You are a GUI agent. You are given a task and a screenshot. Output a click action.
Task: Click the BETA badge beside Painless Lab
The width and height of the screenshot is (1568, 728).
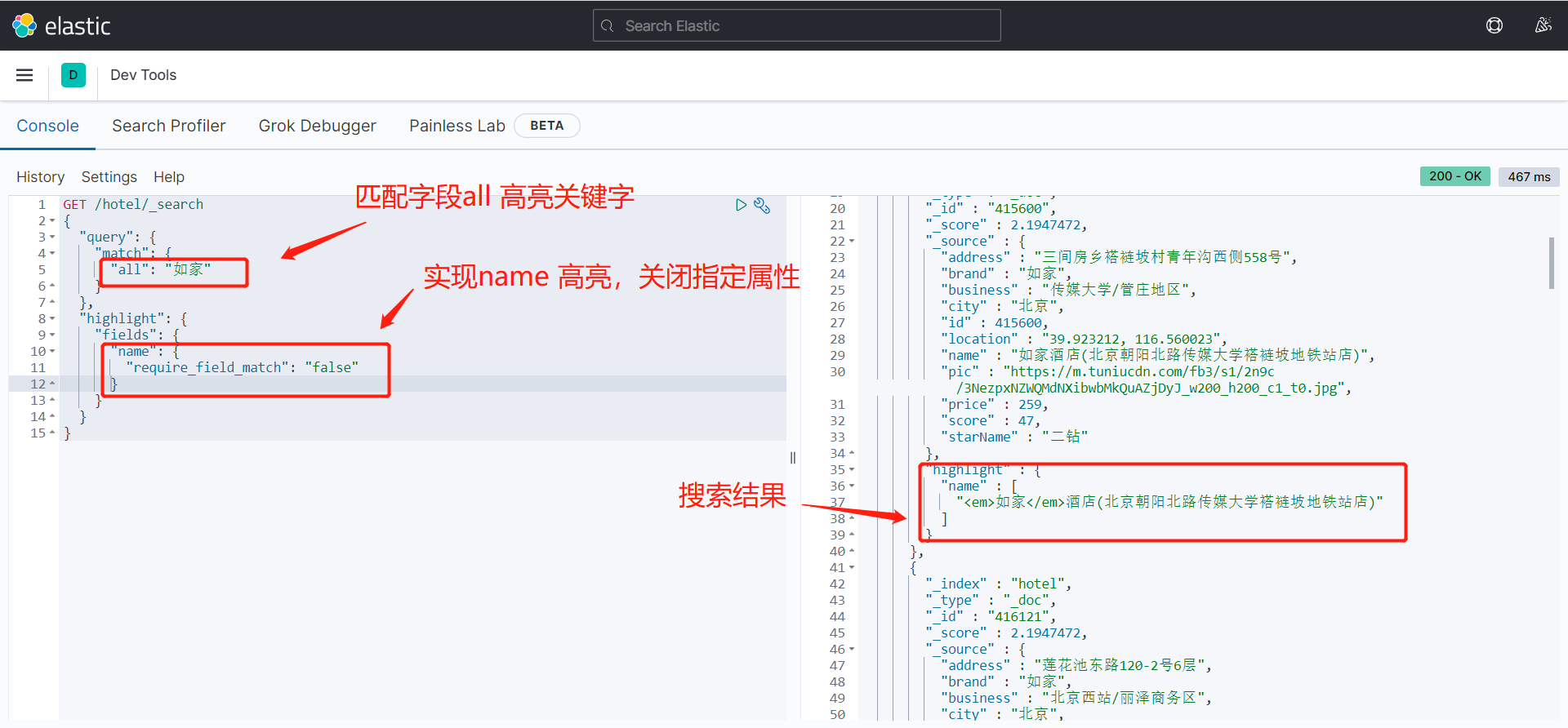tap(546, 126)
